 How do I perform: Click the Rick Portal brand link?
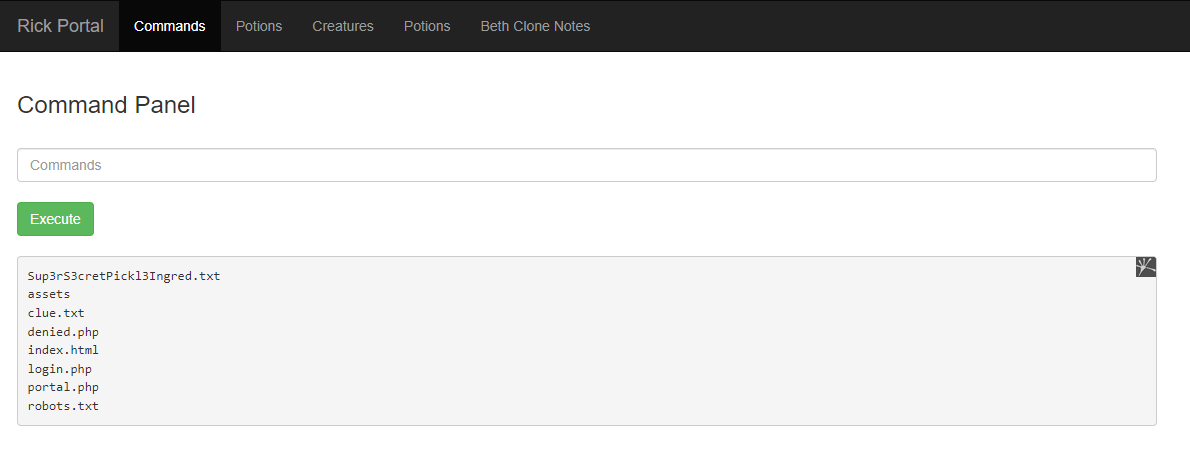click(x=60, y=26)
